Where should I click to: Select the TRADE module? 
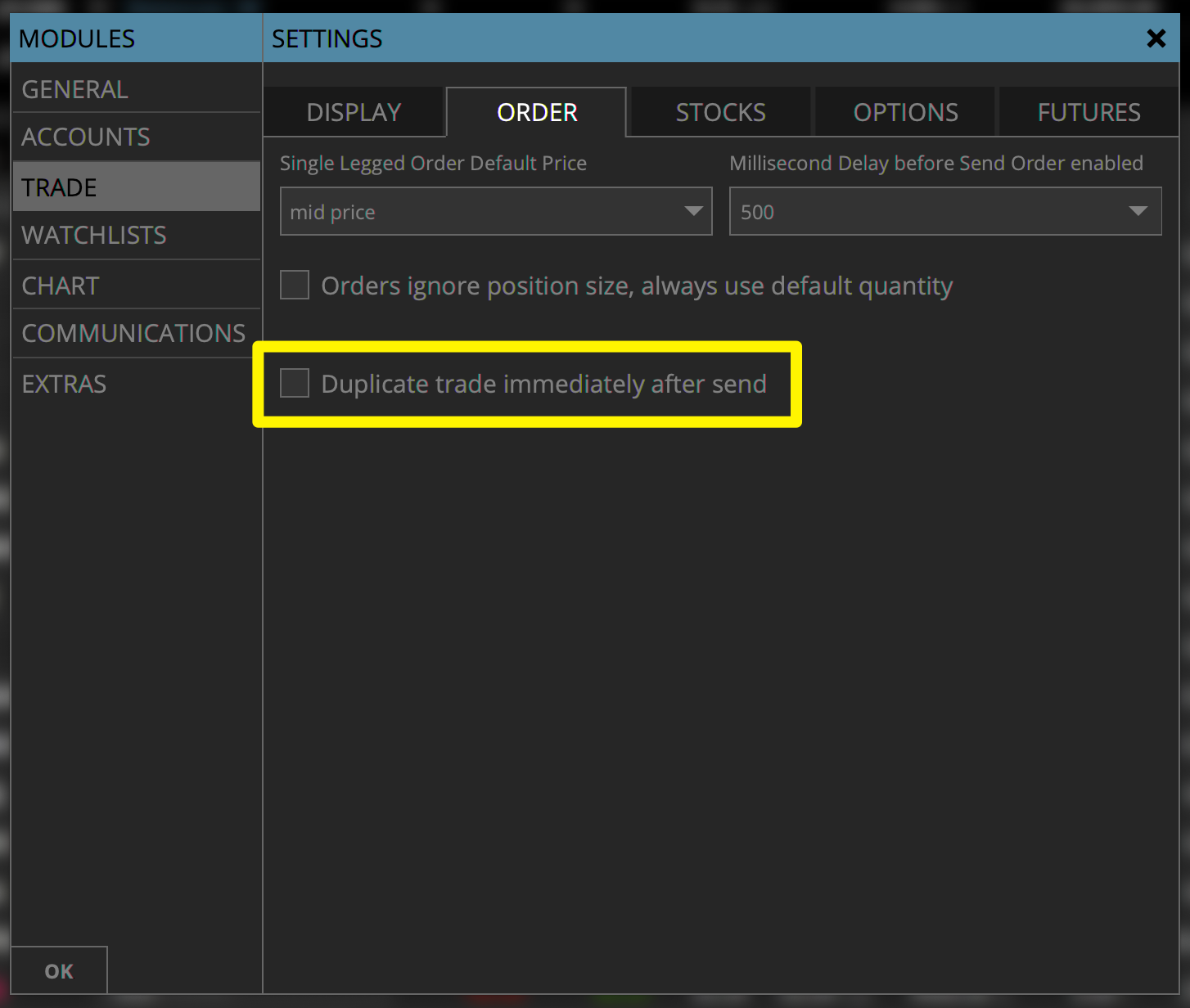59,187
